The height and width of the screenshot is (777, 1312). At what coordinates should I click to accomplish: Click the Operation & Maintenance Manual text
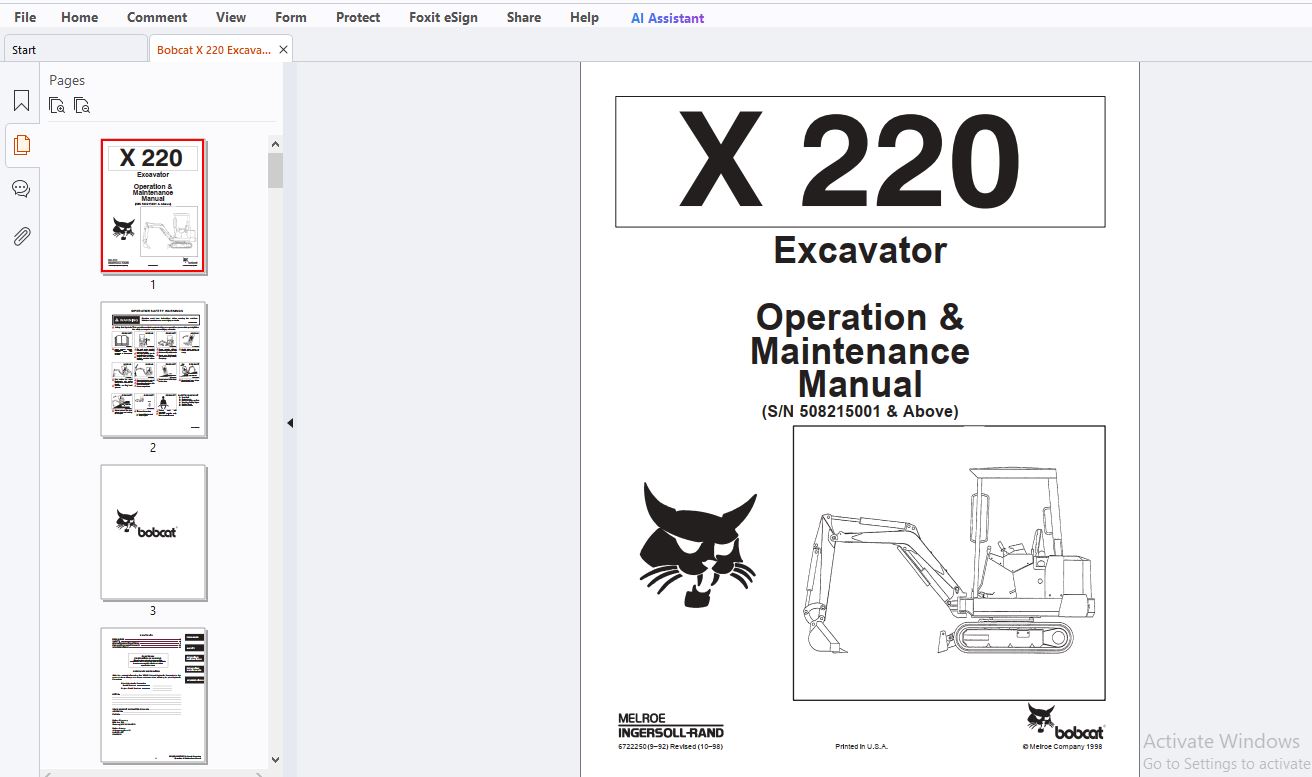860,350
